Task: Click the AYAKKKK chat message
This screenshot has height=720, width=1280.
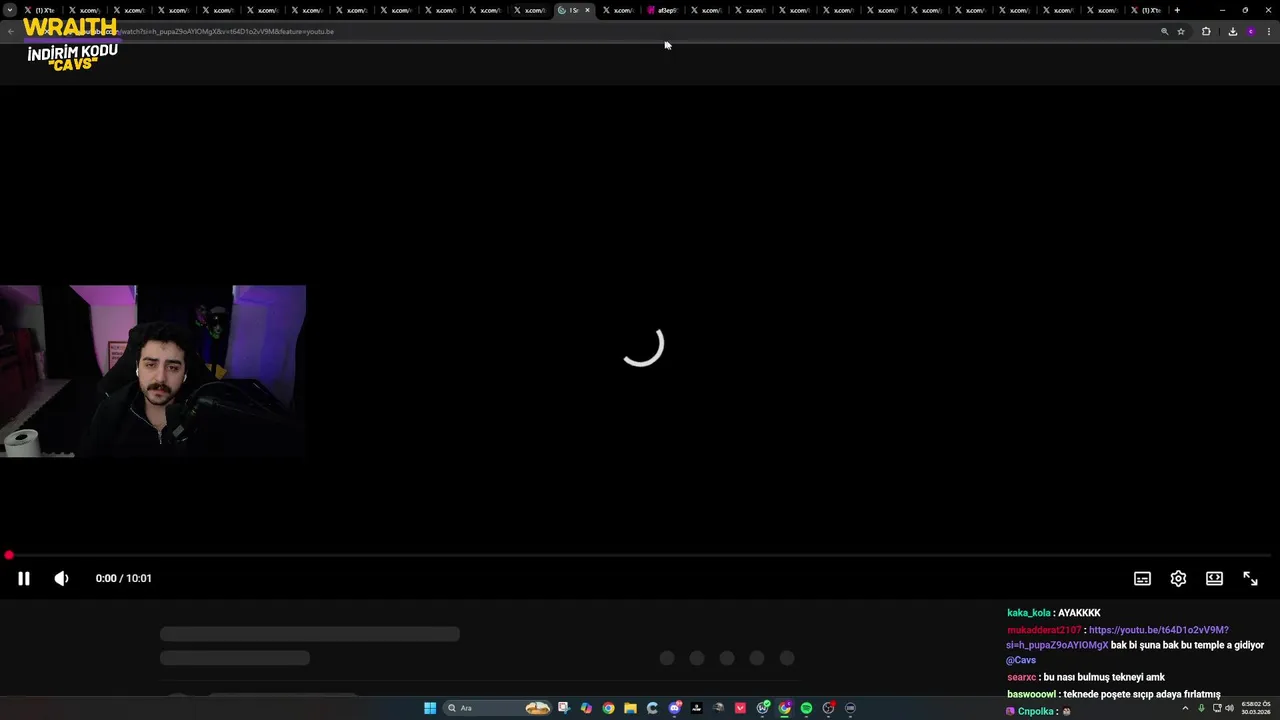Action: (x=1079, y=613)
